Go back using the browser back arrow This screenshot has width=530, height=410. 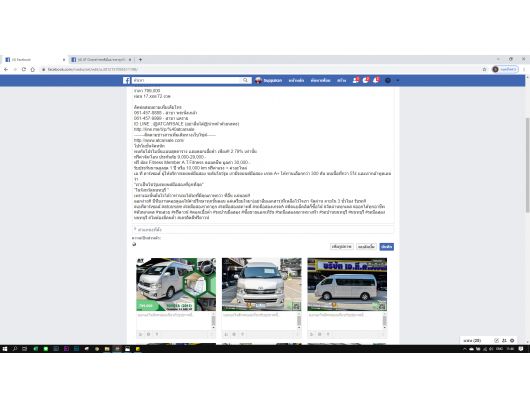coord(6,69)
